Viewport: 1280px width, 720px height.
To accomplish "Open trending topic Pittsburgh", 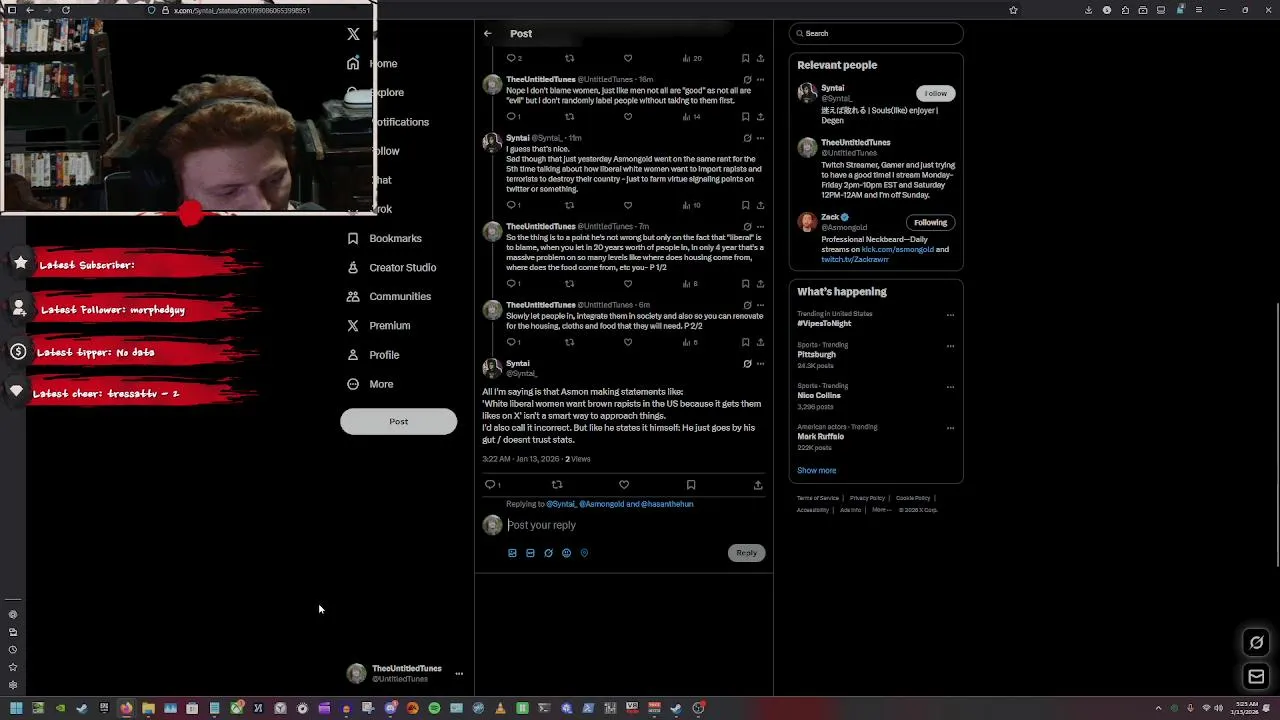I will pos(816,355).
